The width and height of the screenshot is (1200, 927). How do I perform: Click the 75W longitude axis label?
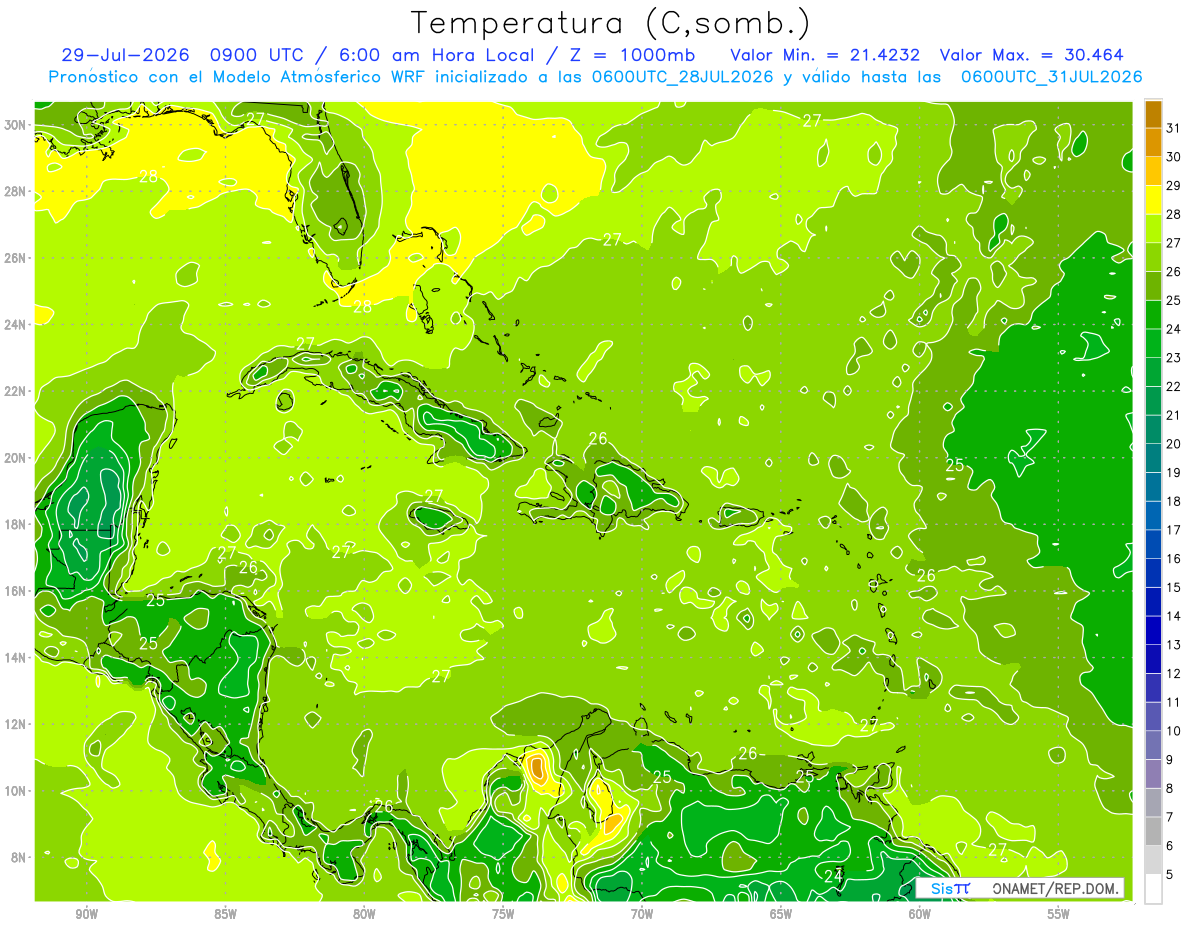(503, 913)
